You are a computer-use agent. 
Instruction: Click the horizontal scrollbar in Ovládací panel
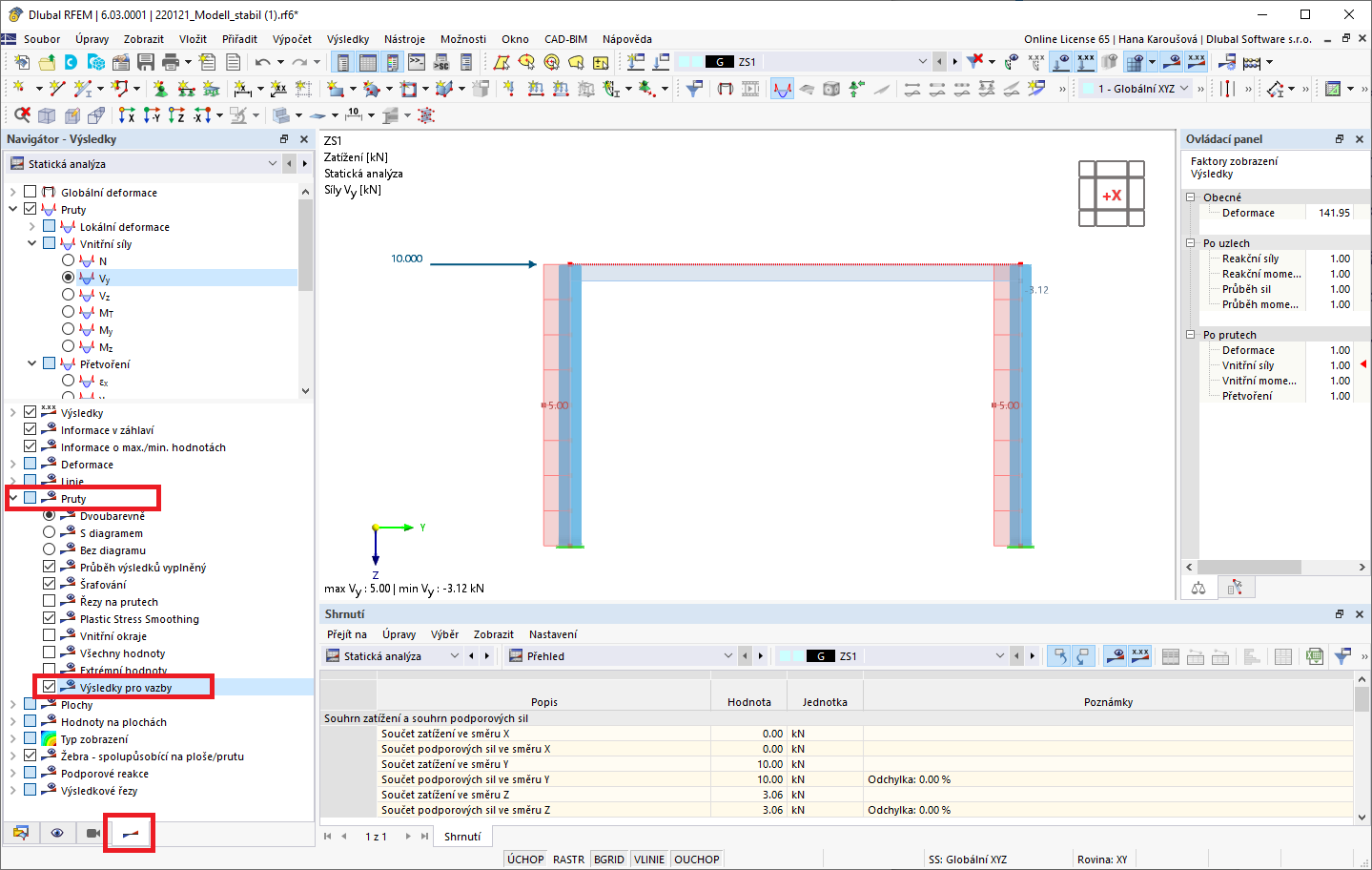coord(1249,567)
